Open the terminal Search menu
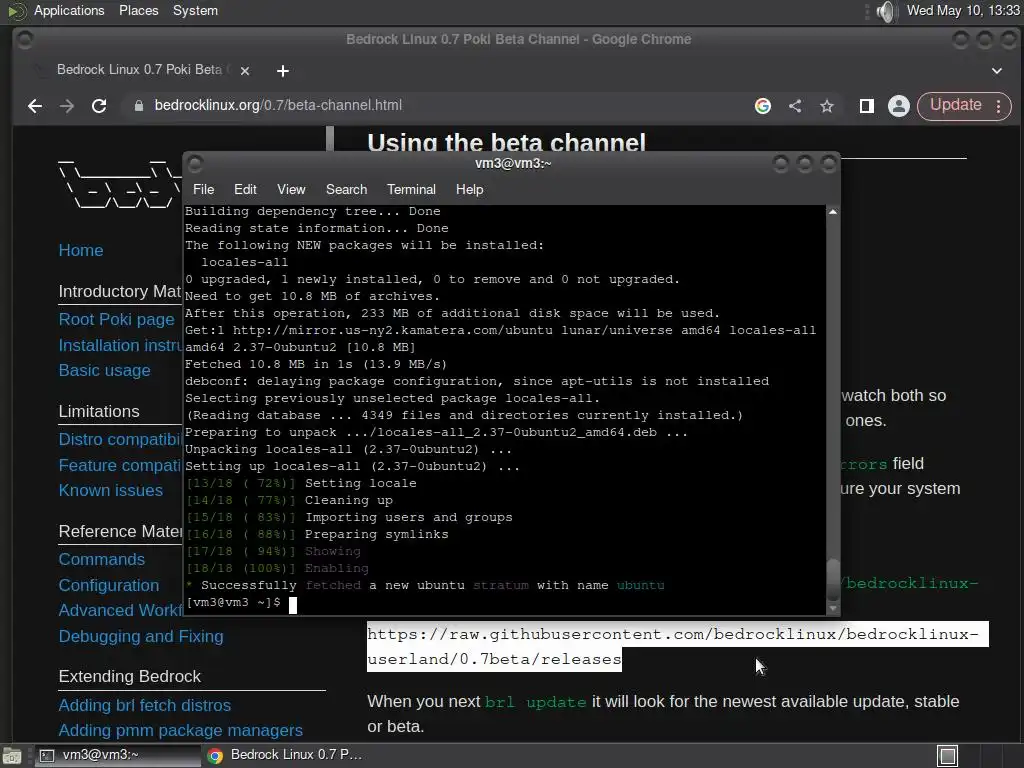This screenshot has height=768, width=1024. 346,189
